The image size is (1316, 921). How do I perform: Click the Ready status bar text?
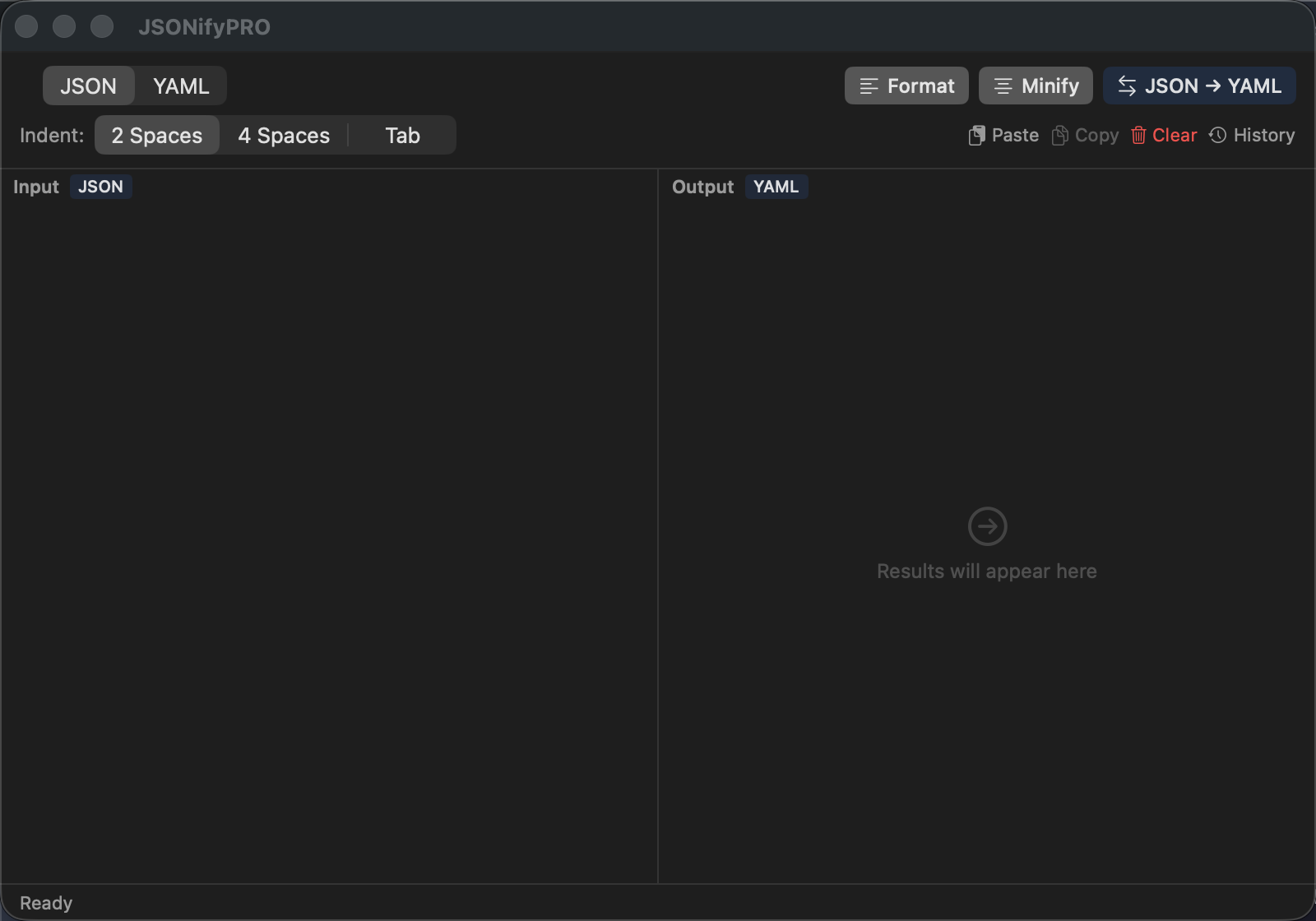click(x=46, y=902)
